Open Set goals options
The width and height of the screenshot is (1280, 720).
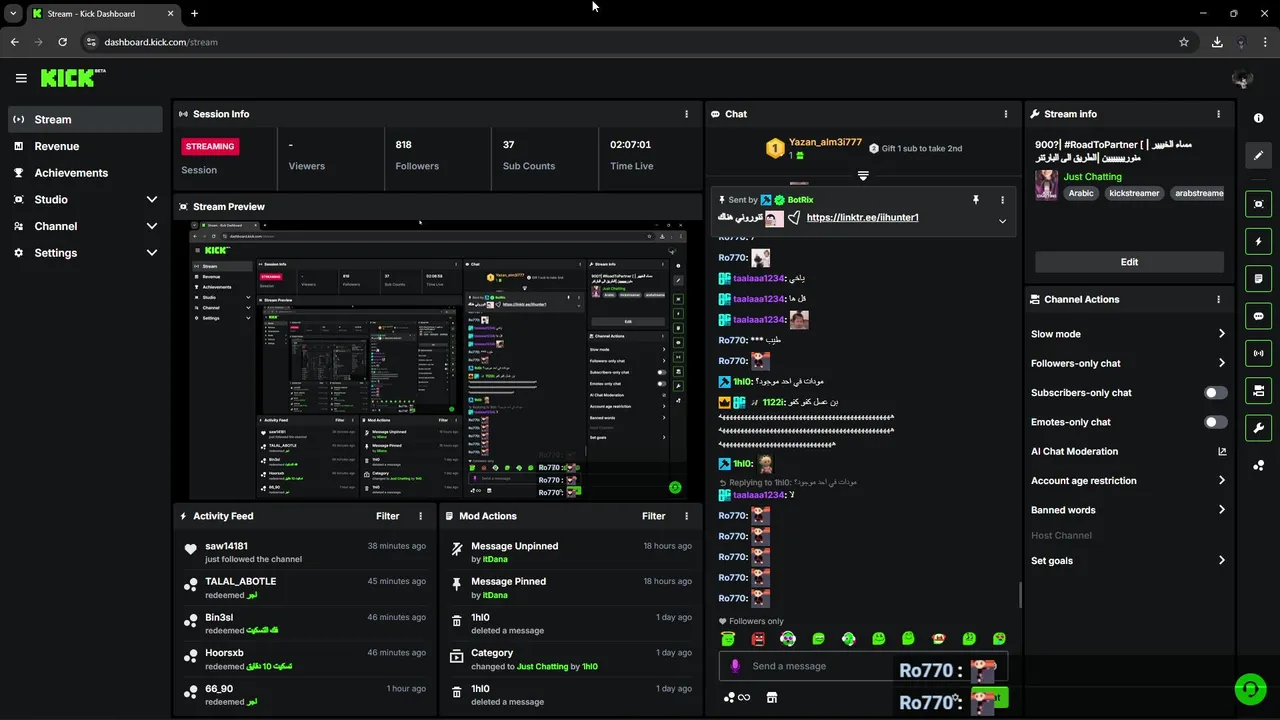(1129, 561)
